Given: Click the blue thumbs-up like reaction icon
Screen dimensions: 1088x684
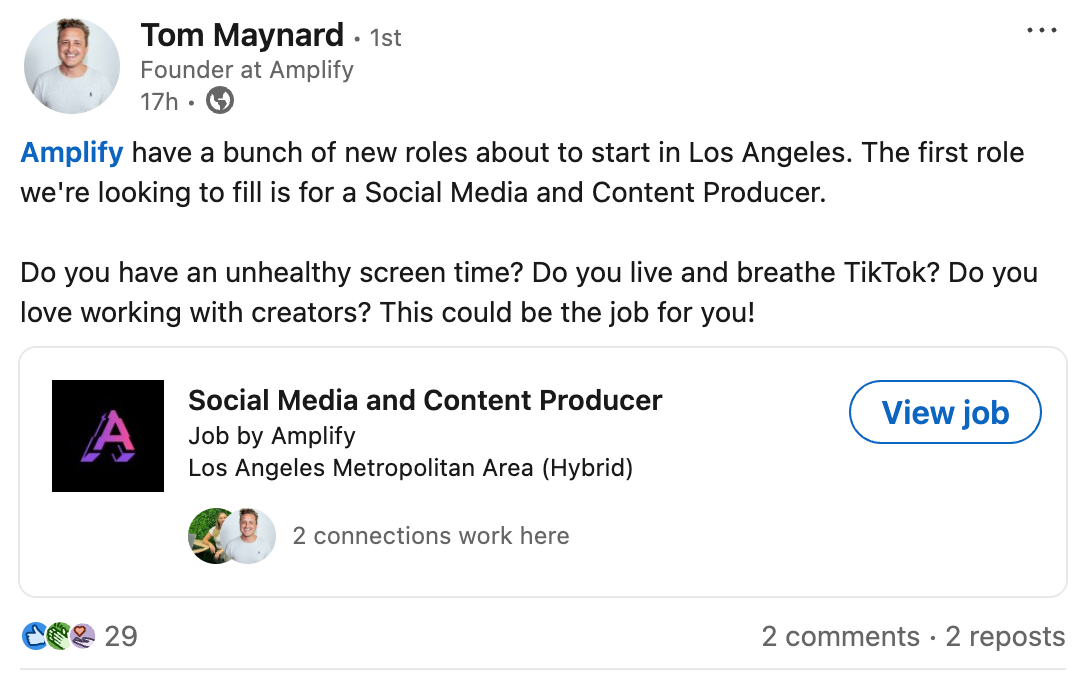Looking at the screenshot, I should point(34,635).
